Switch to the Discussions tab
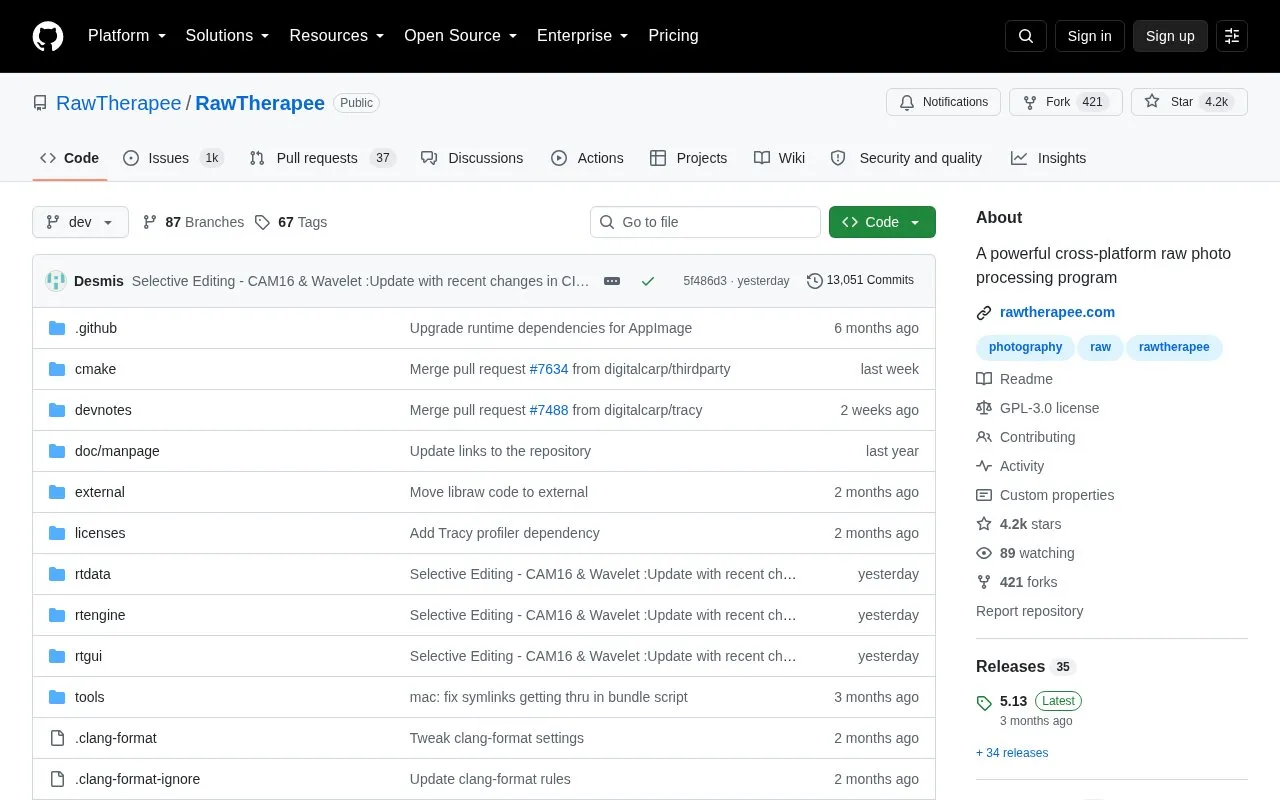This screenshot has width=1280, height=800. tap(472, 158)
